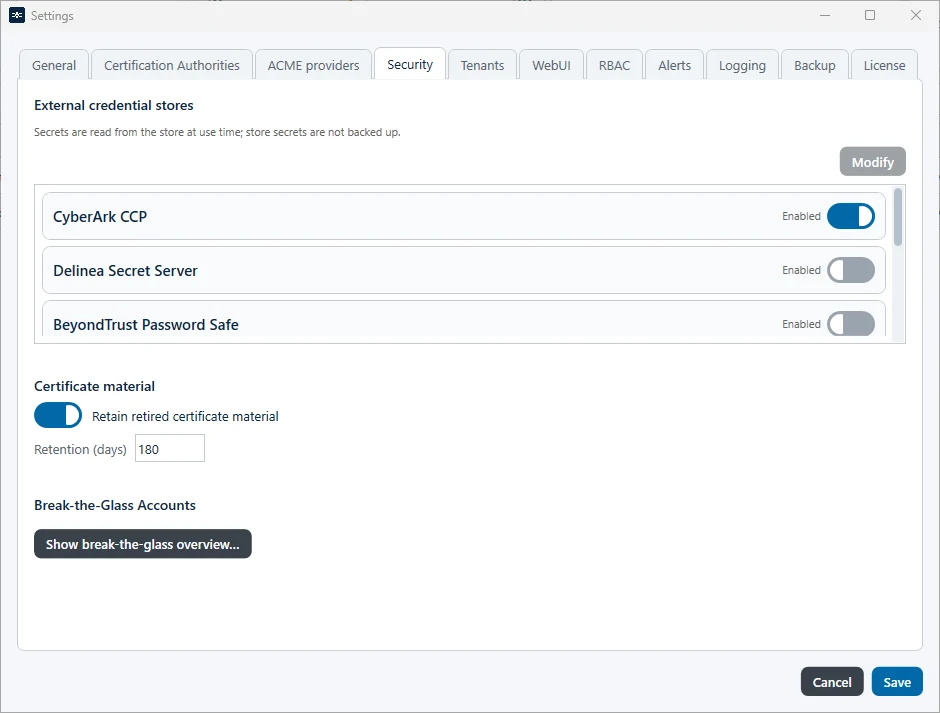Enable BeyondTrust Password Safe toggle
940x713 pixels.
(851, 324)
